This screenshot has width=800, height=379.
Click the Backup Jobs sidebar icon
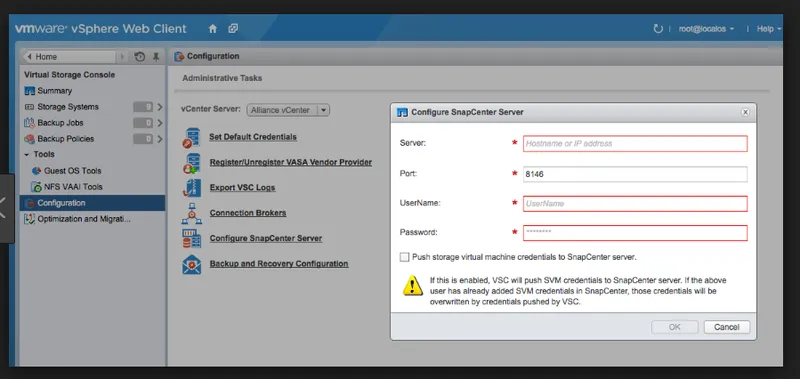click(30, 123)
